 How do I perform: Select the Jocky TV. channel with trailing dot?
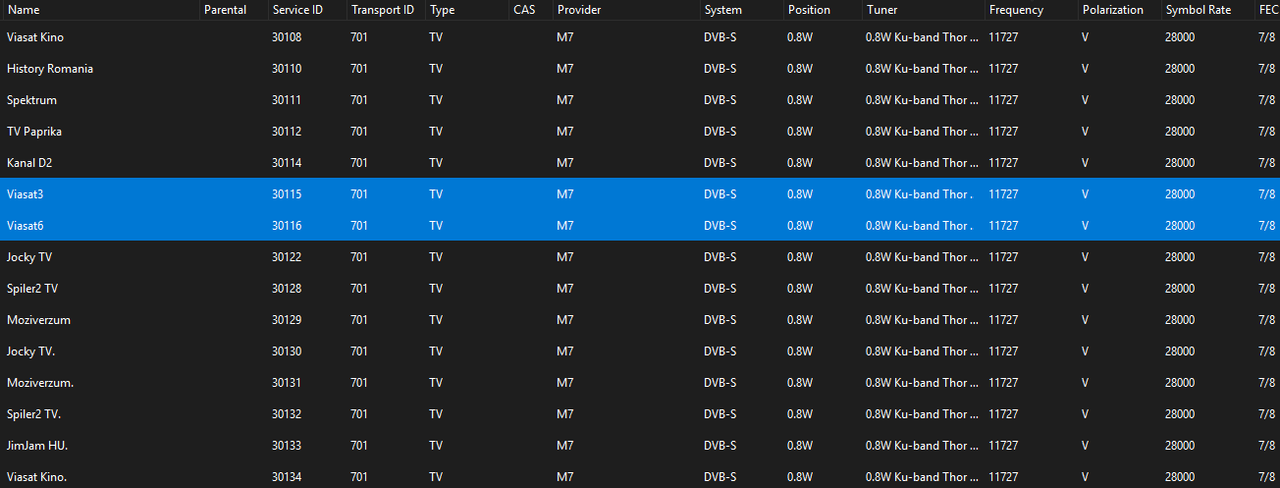click(640, 351)
